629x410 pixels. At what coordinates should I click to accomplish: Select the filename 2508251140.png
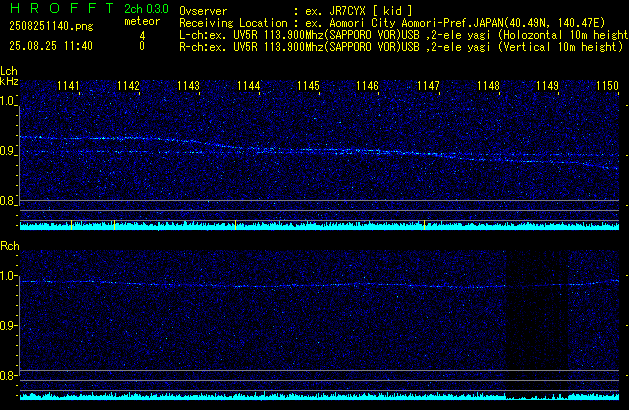pos(51,26)
